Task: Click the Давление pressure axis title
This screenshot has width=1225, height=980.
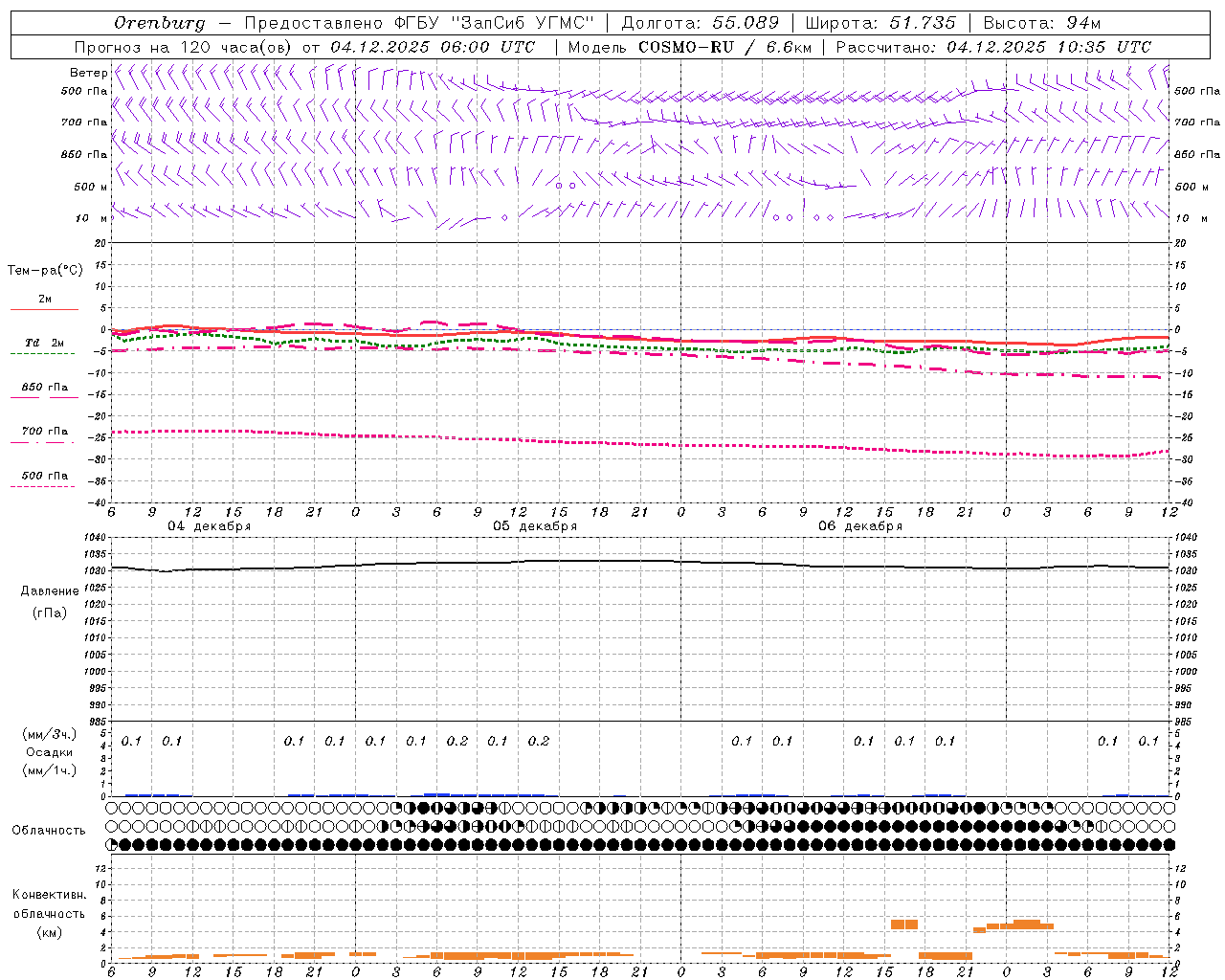Action: (x=50, y=591)
